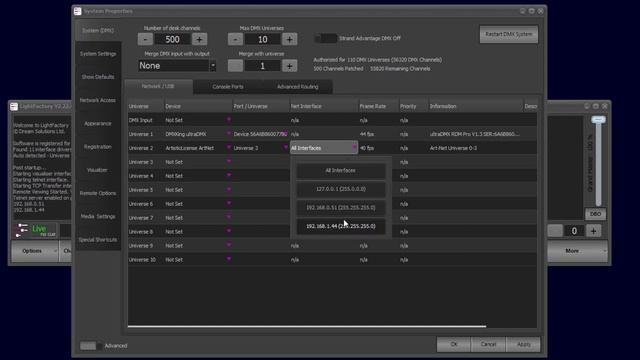
Task: Click horizontal scrollbar under universe table
Action: click(307, 326)
